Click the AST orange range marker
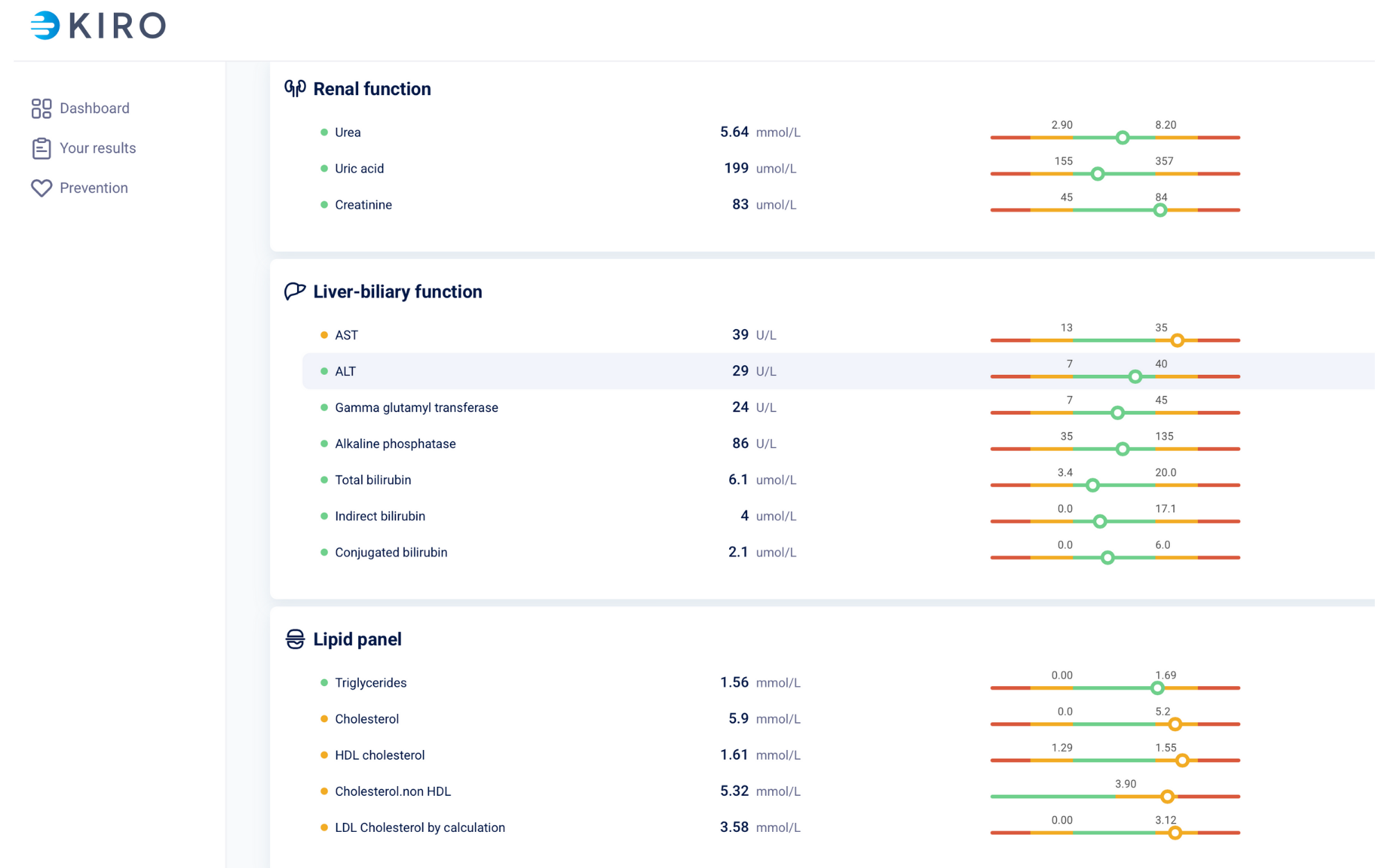The height and width of the screenshot is (868, 1388). pos(1177,340)
